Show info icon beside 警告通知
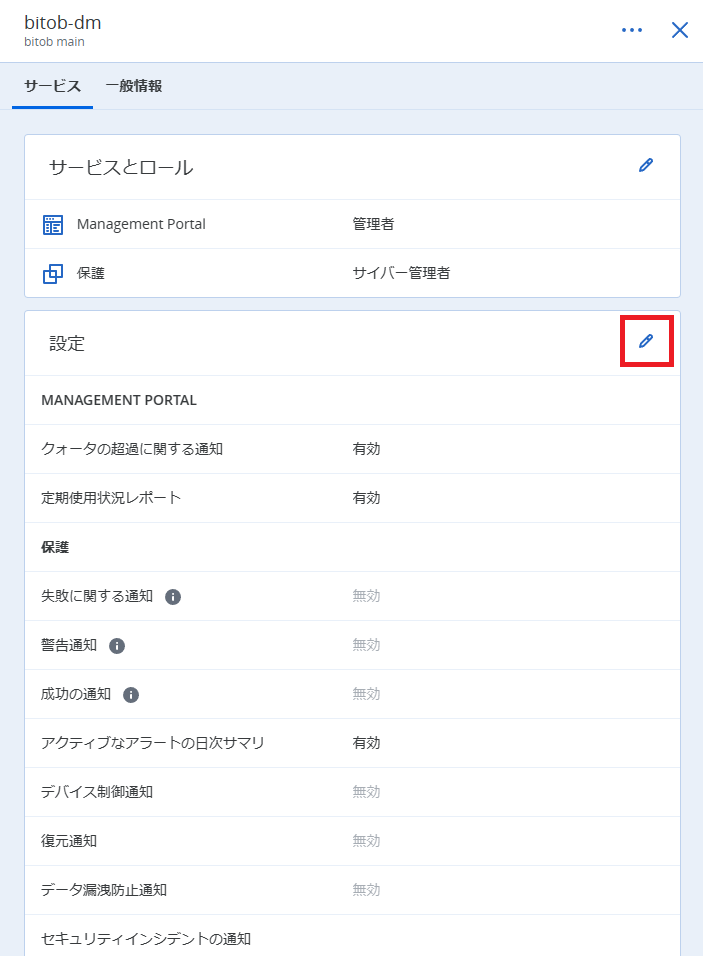This screenshot has height=956, width=703. pos(117,646)
